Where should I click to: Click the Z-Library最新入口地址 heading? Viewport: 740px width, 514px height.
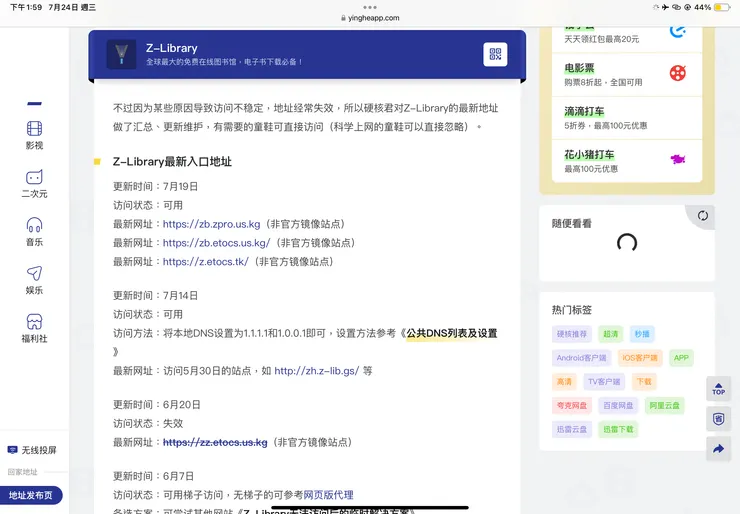tap(172, 162)
